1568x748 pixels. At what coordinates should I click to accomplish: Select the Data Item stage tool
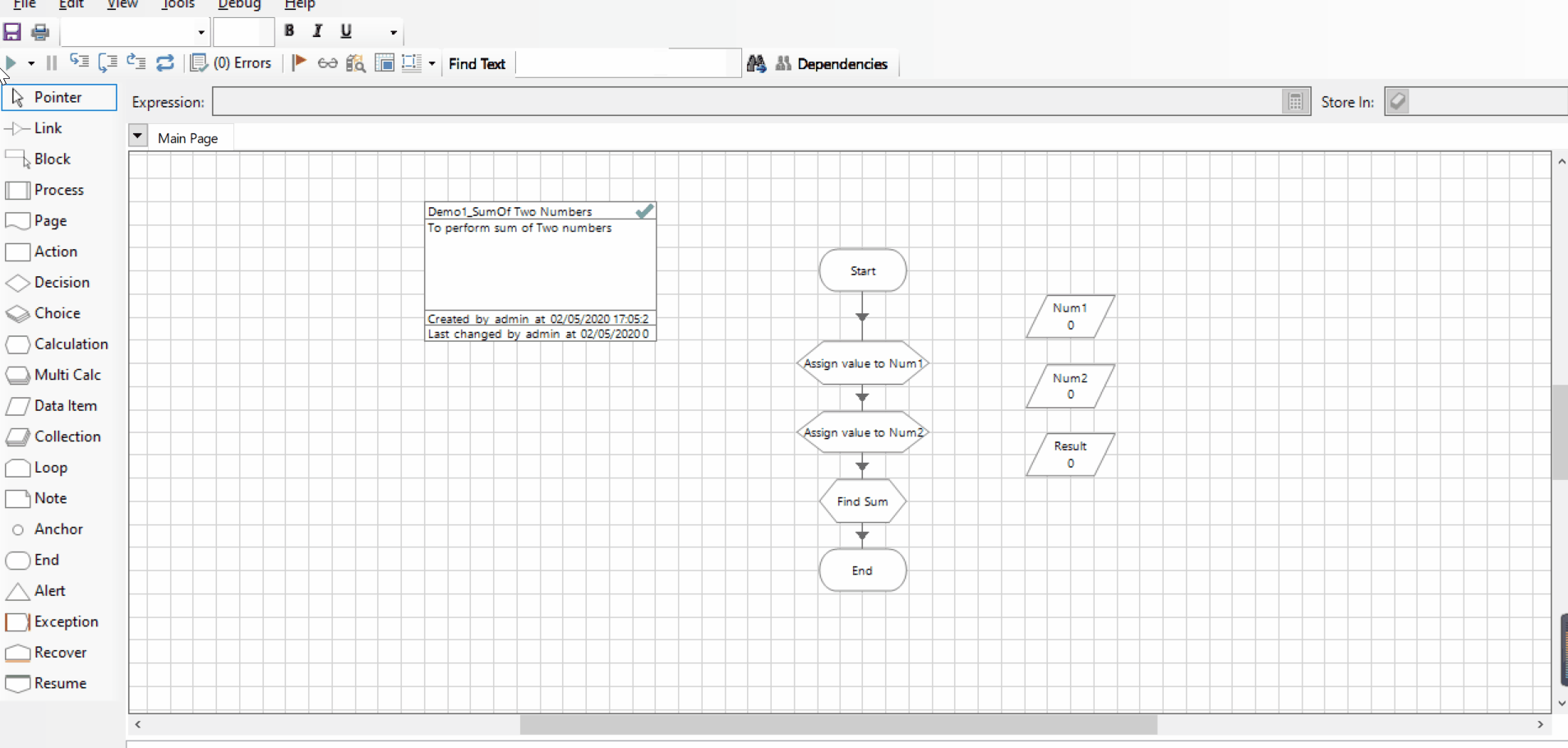pos(52,405)
